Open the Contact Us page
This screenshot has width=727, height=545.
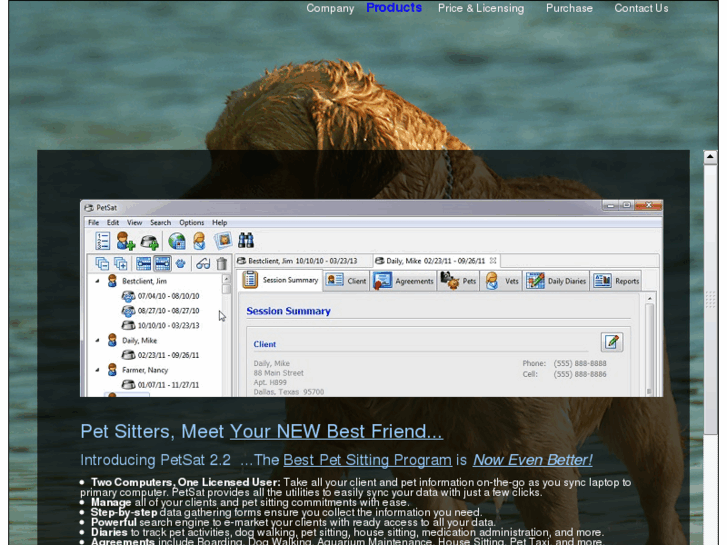pos(641,8)
